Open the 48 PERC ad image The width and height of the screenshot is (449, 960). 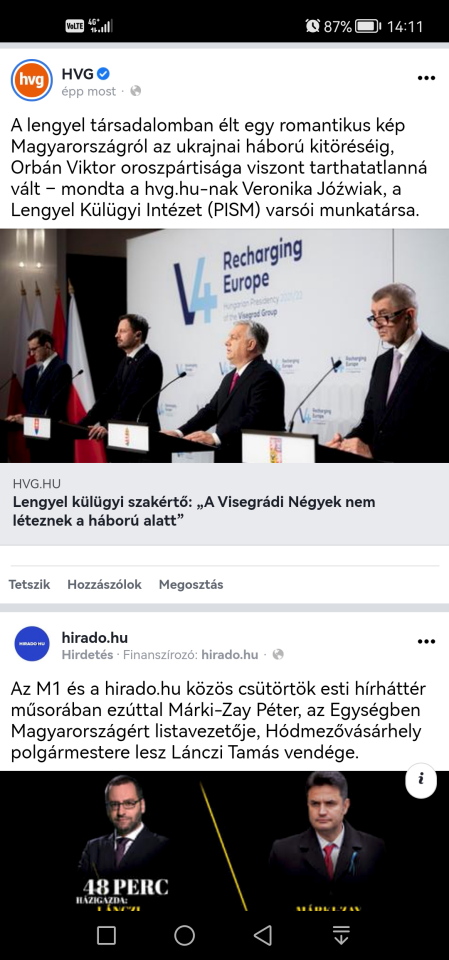coord(224,841)
